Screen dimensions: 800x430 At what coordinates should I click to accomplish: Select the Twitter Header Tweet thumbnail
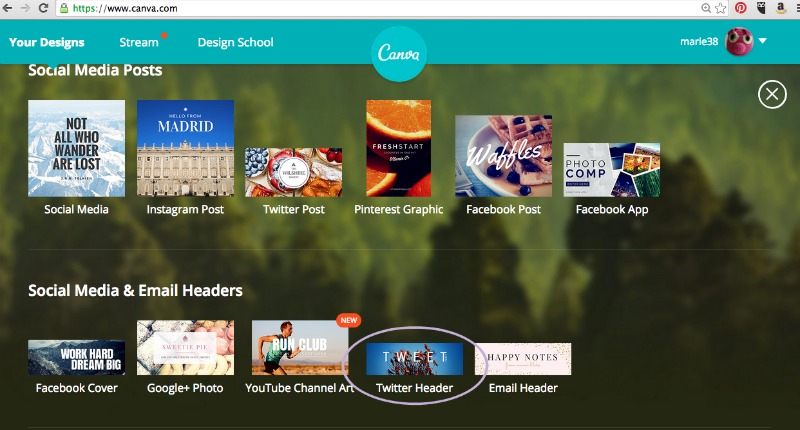(414, 359)
